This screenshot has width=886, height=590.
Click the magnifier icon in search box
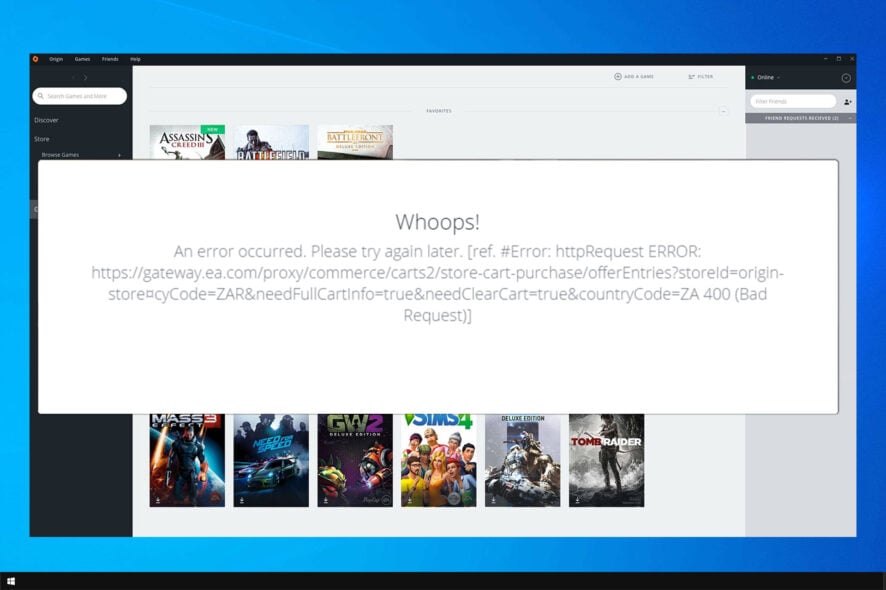(x=41, y=96)
